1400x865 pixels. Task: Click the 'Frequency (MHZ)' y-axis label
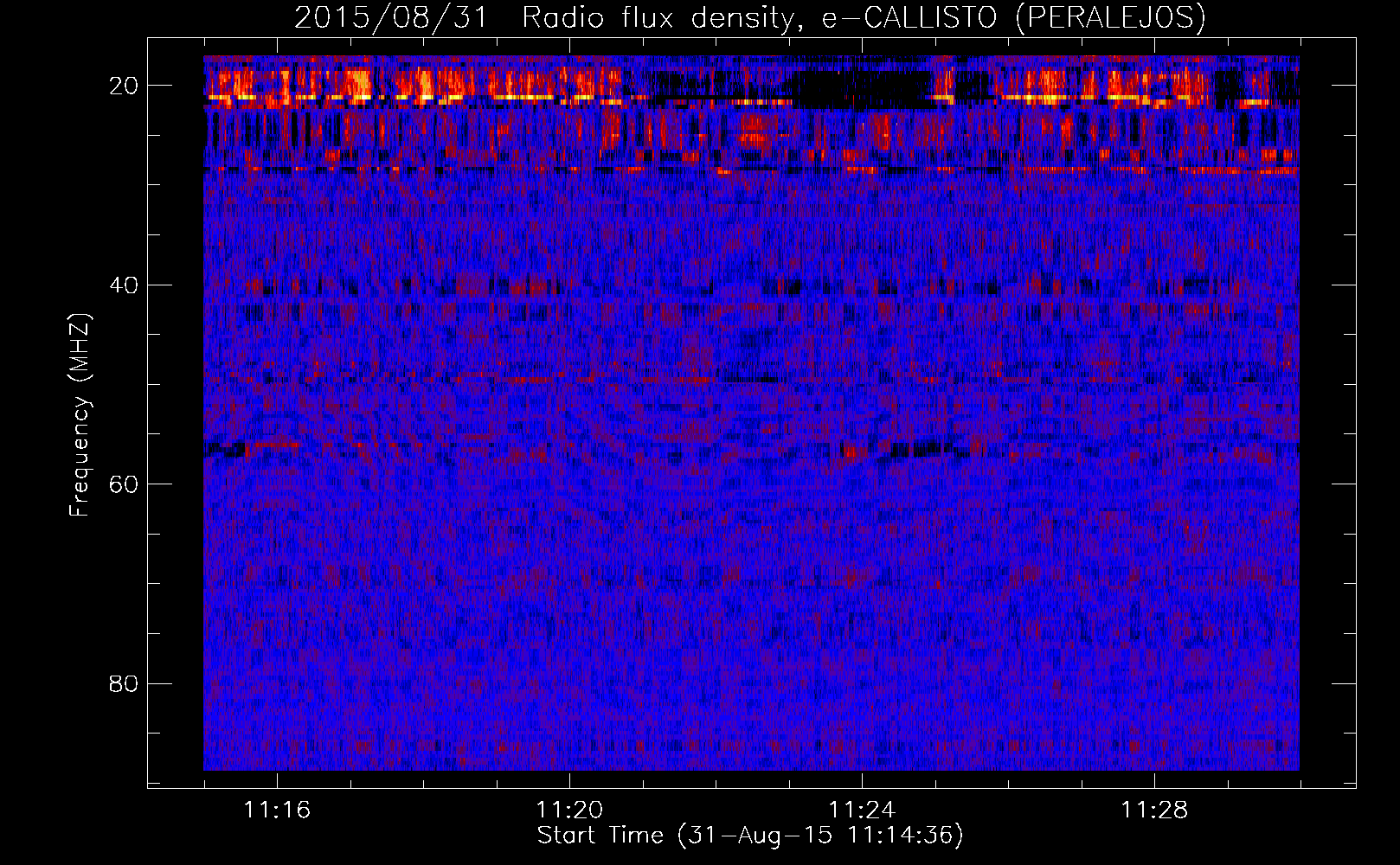tap(80, 415)
